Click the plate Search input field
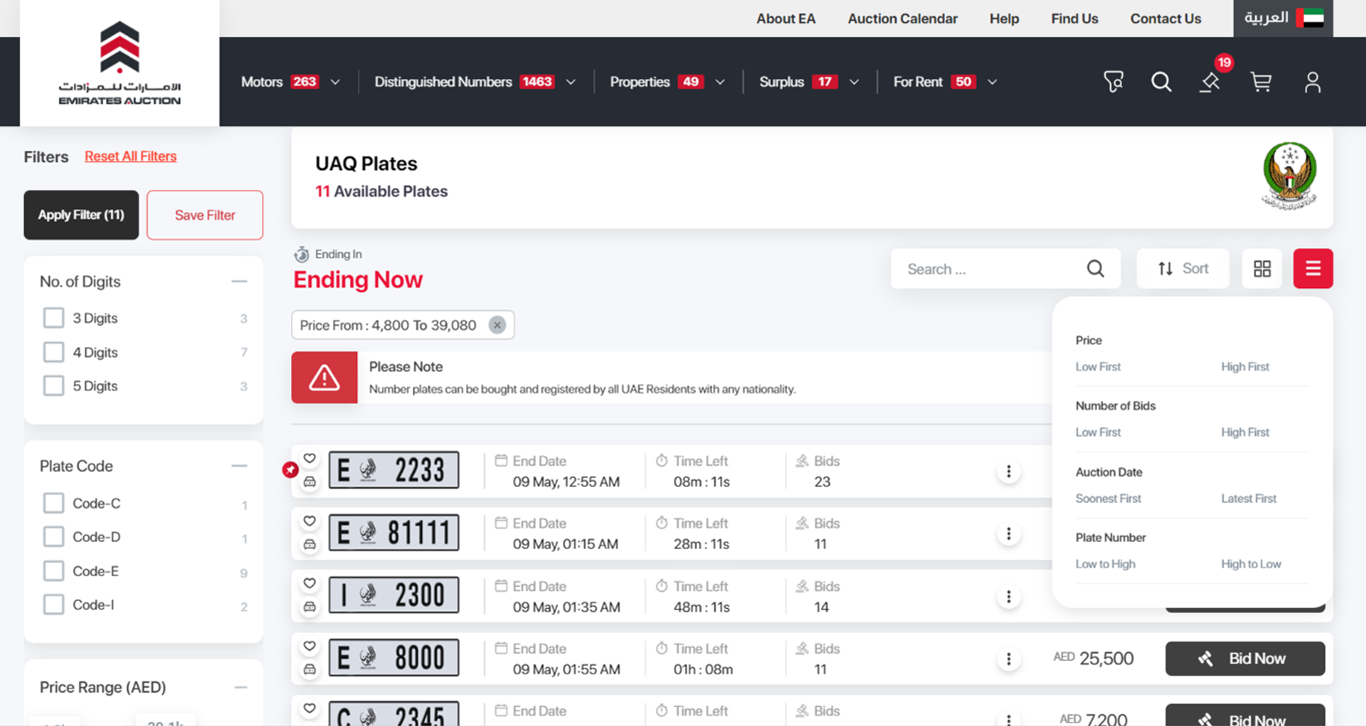The height and width of the screenshot is (726, 1366). (x=990, y=269)
